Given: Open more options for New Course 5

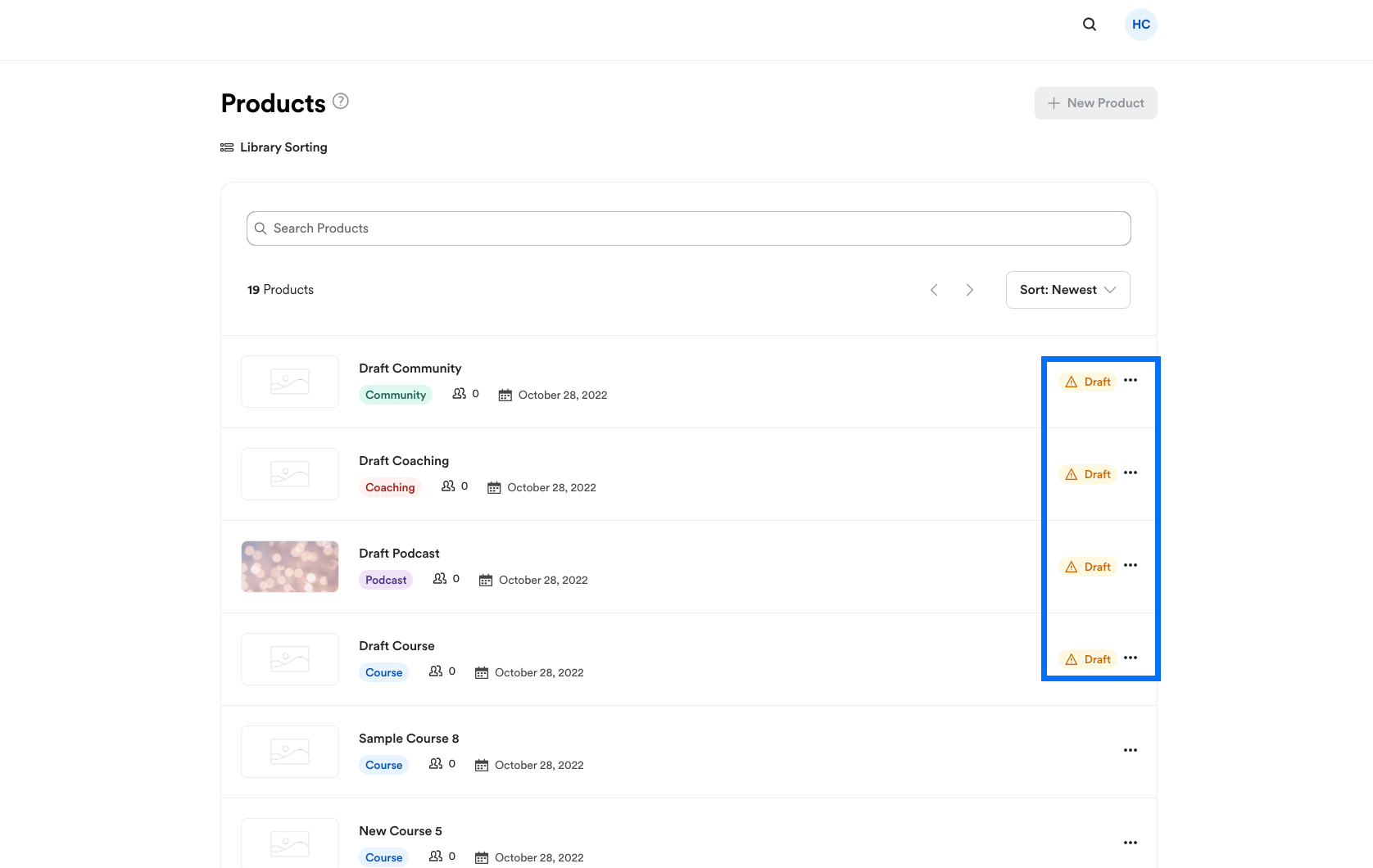Looking at the screenshot, I should coord(1131,843).
